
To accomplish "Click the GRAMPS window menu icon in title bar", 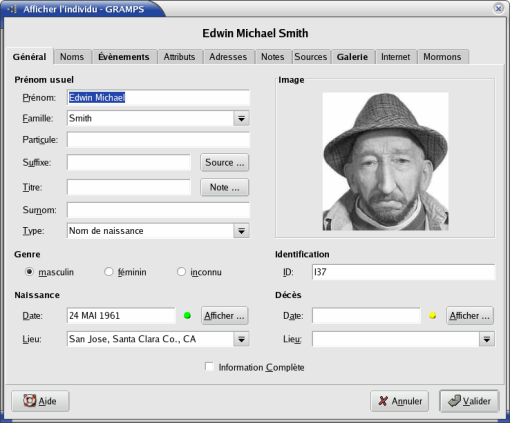I will coord(12,9).
